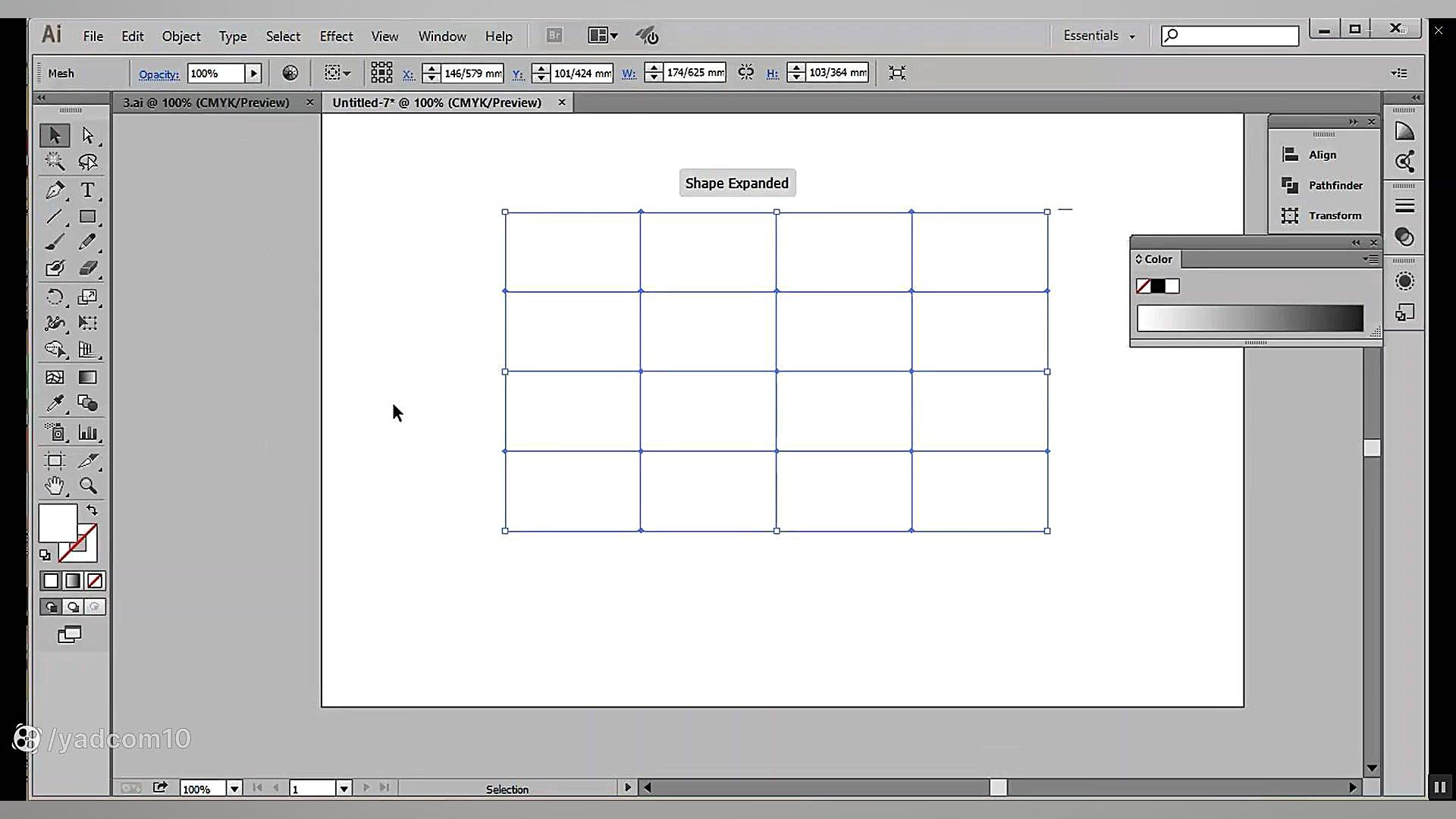Switch to the 3.ai document tab

click(x=206, y=102)
